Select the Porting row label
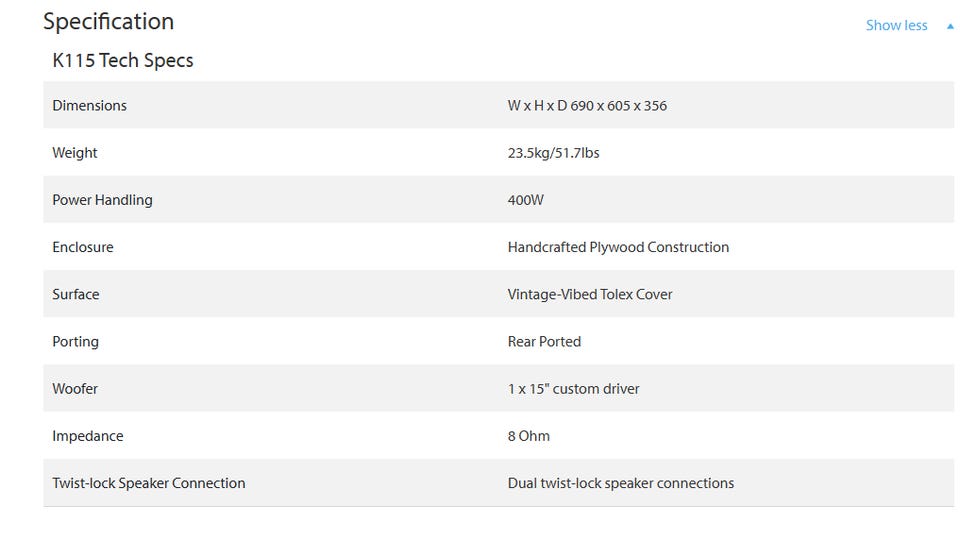Screen dimensions: 960x540 pos(75,341)
